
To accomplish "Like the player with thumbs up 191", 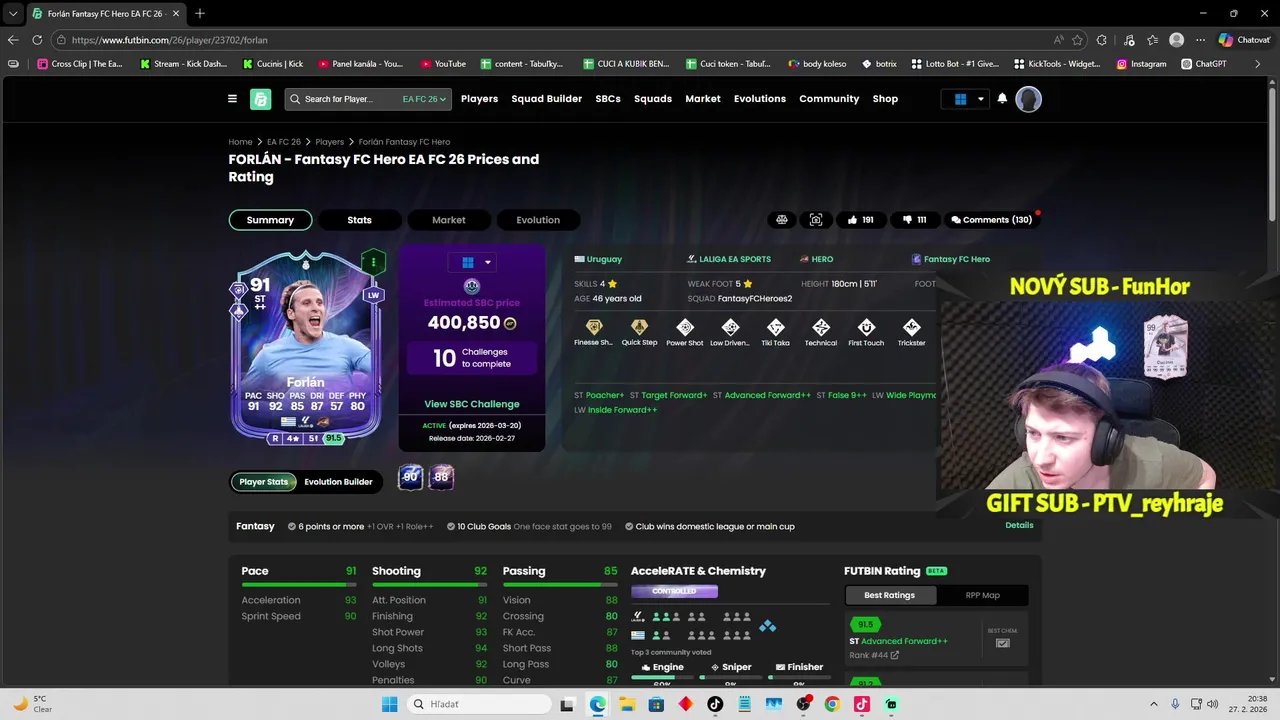I will point(860,220).
